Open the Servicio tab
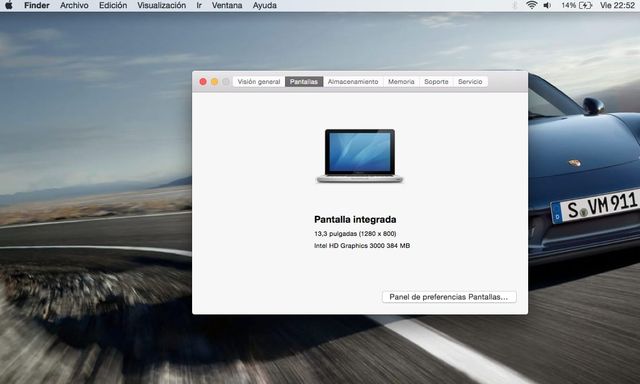This screenshot has height=384, width=640. (x=470, y=82)
